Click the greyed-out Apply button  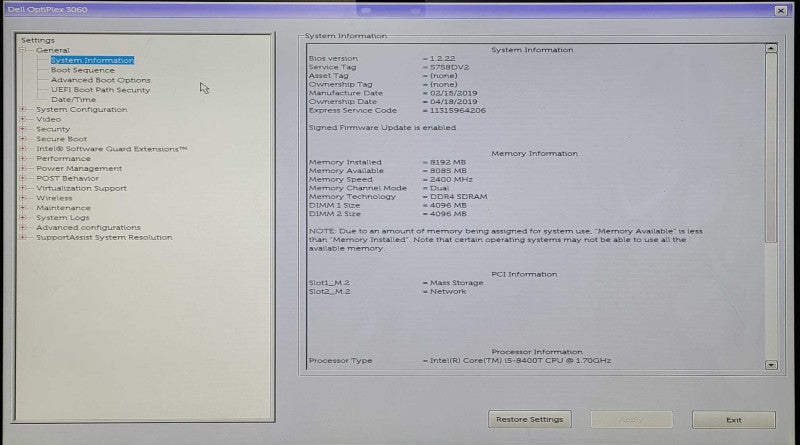(632, 419)
